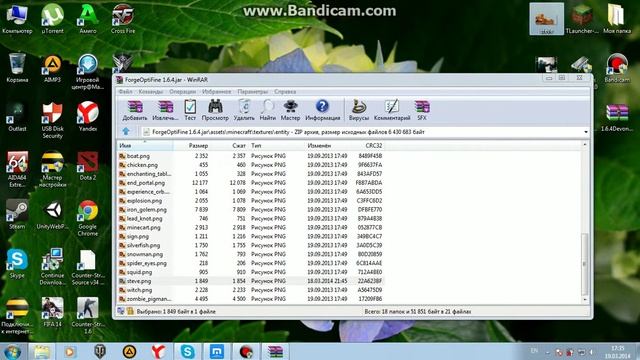Image resolution: width=640 pixels, height=360 pixels.
Task: Open the Избранное menu
Action: point(216,91)
